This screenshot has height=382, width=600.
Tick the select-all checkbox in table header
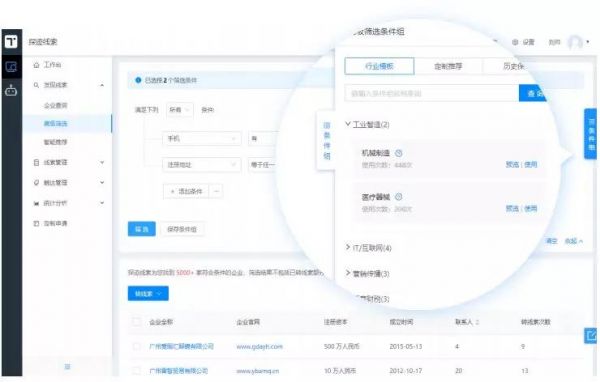137,322
